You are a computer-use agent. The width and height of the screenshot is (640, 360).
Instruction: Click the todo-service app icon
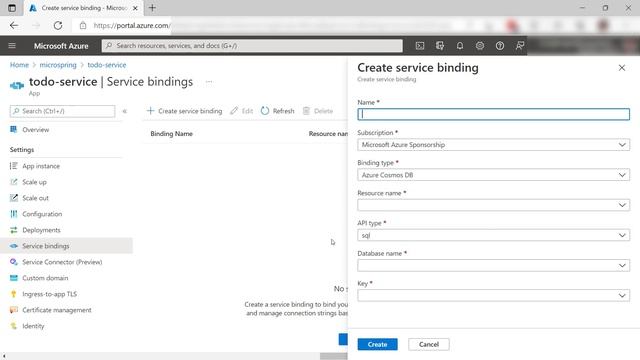17,86
